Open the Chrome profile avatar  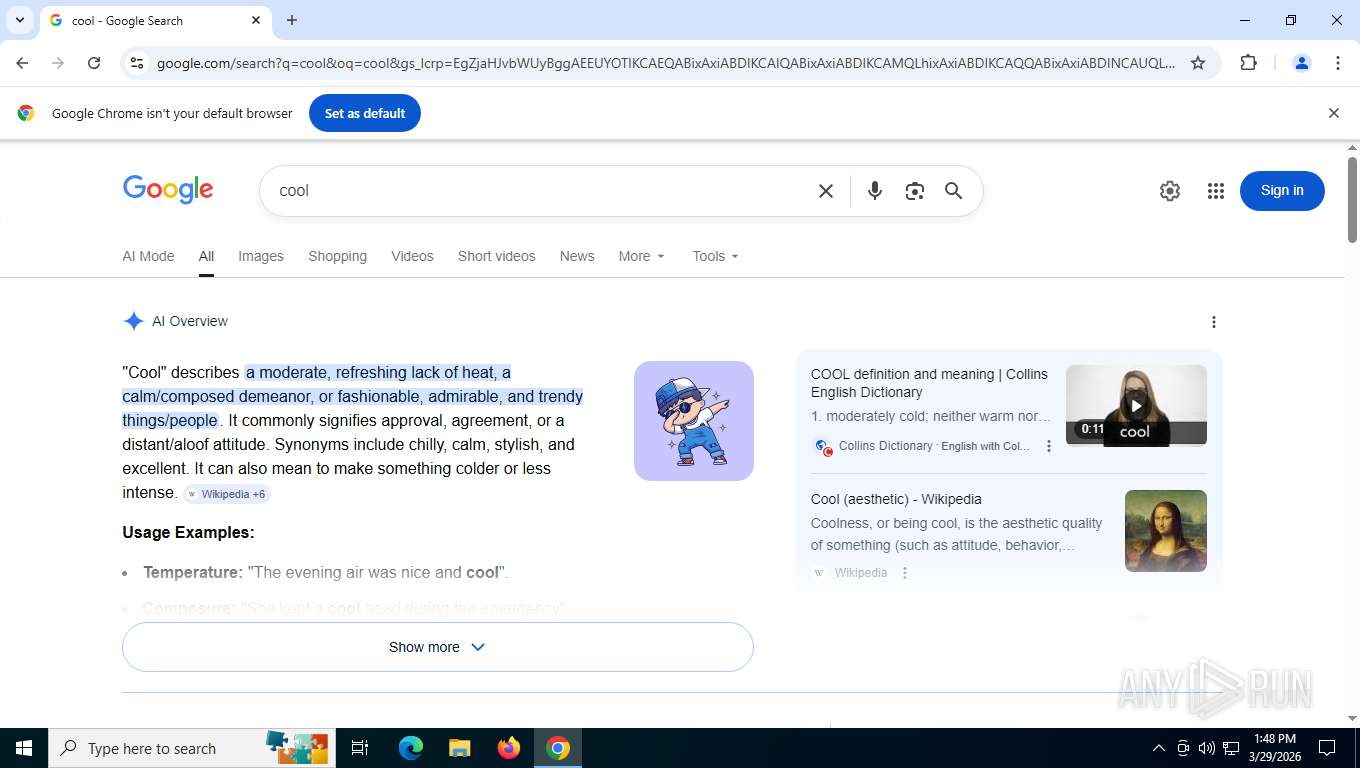(x=1302, y=63)
